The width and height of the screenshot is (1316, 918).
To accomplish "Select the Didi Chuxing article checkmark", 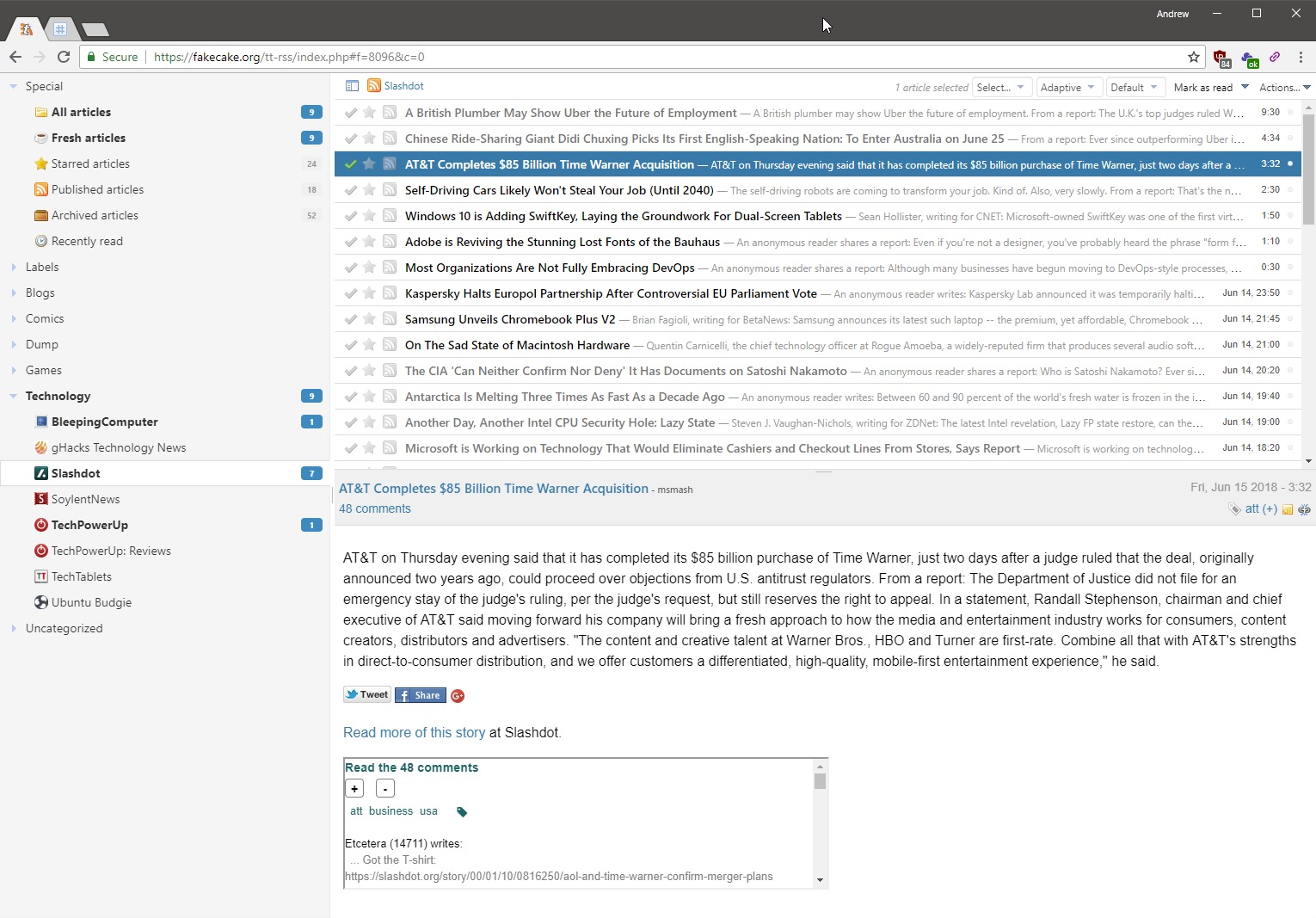I will click(350, 139).
